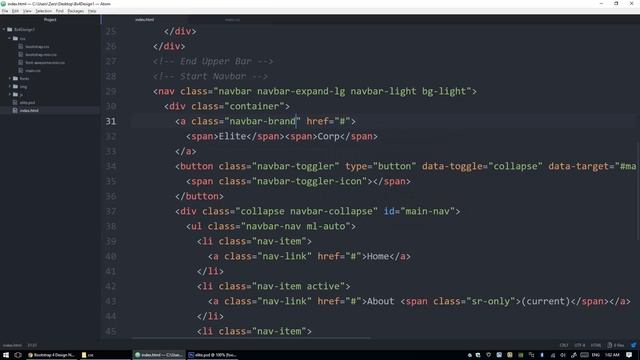This screenshot has width=640, height=360.
Task: Click the index.html file icon in tree
Action: pos(15,111)
